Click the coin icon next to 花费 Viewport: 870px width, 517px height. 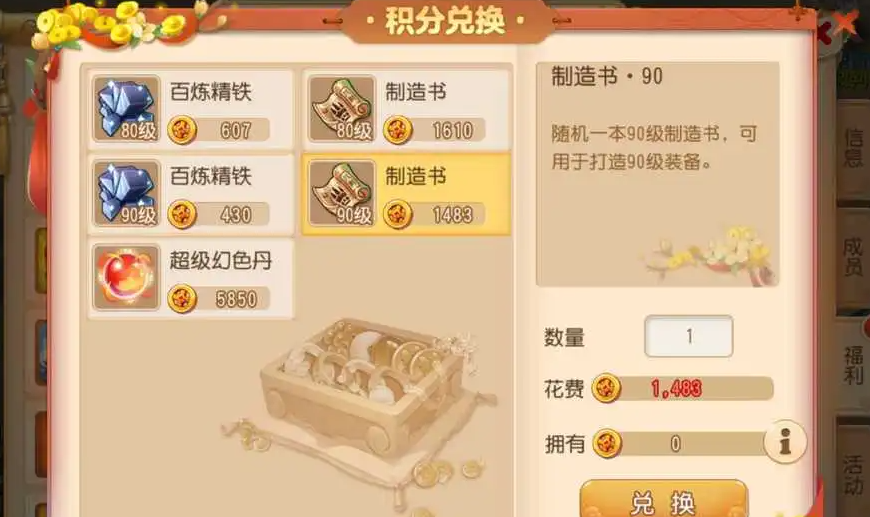pyautogui.click(x=606, y=388)
